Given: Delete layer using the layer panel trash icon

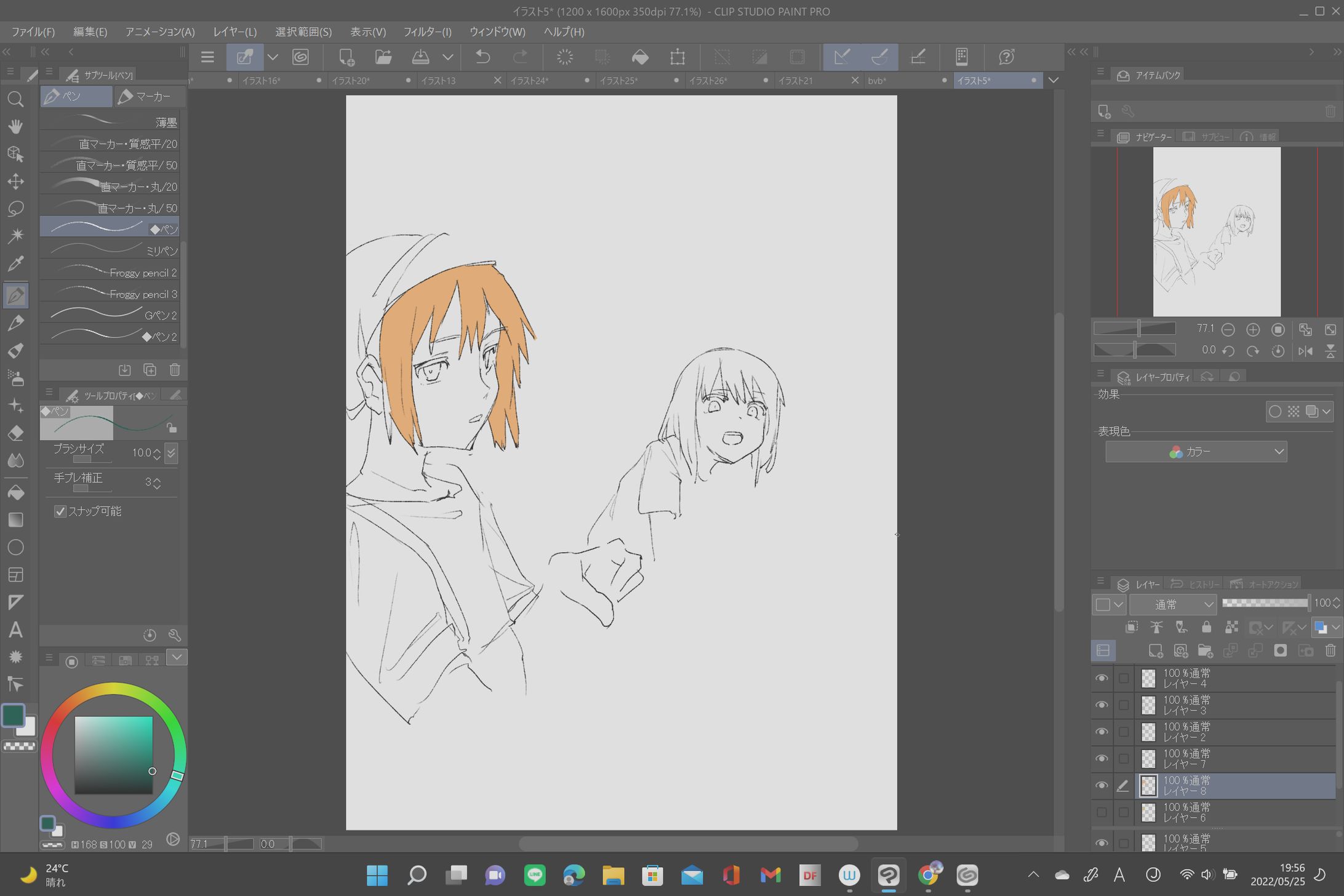Looking at the screenshot, I should pos(1330,650).
